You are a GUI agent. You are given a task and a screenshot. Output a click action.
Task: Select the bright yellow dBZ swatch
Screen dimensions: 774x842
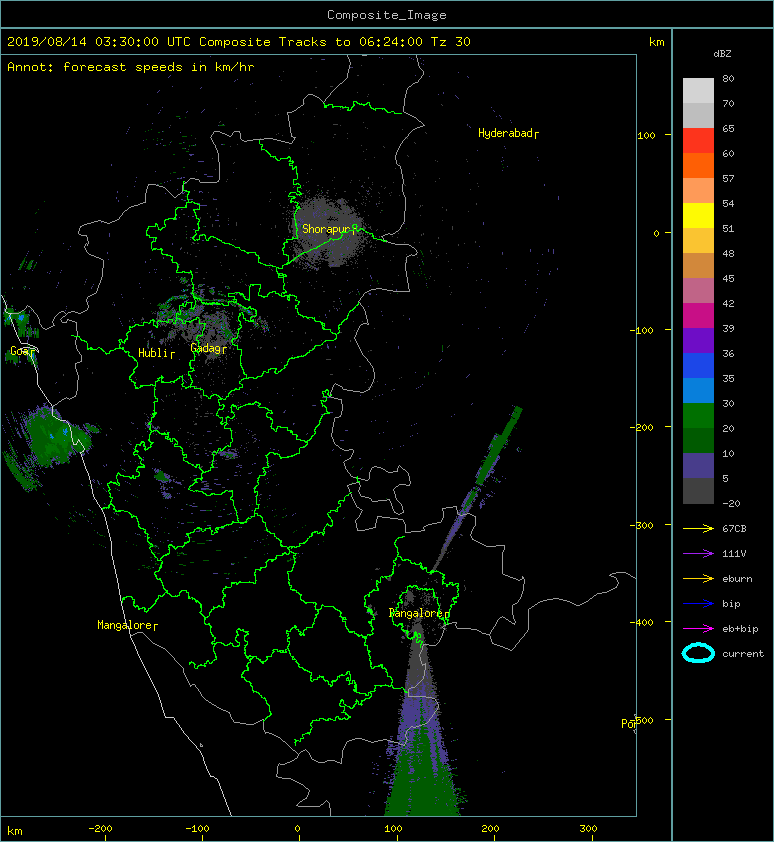(x=698, y=215)
